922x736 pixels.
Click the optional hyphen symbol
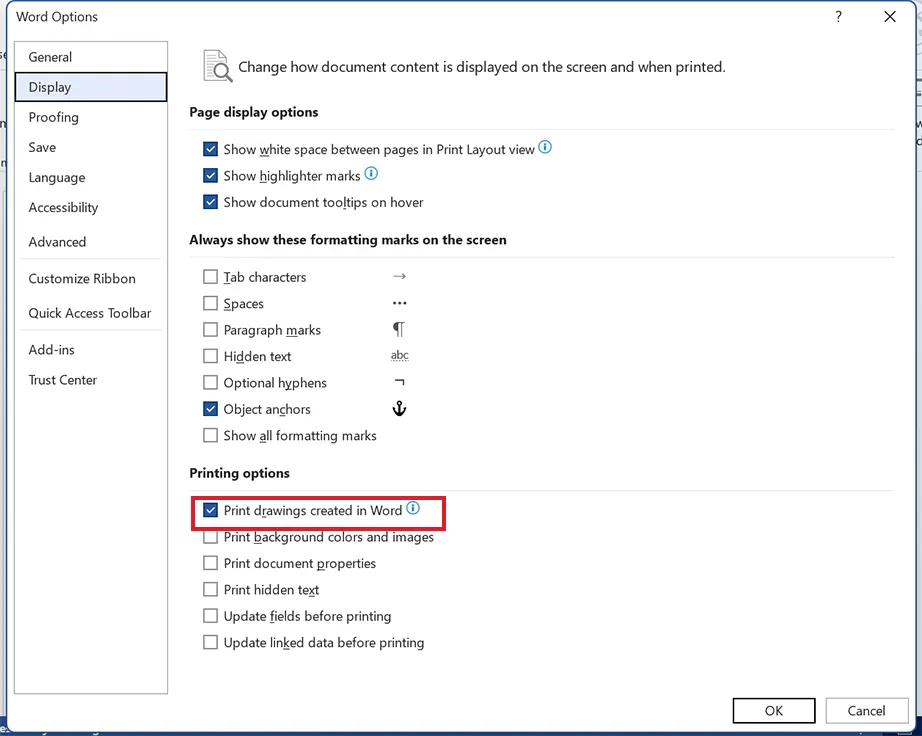pyautogui.click(x=399, y=382)
